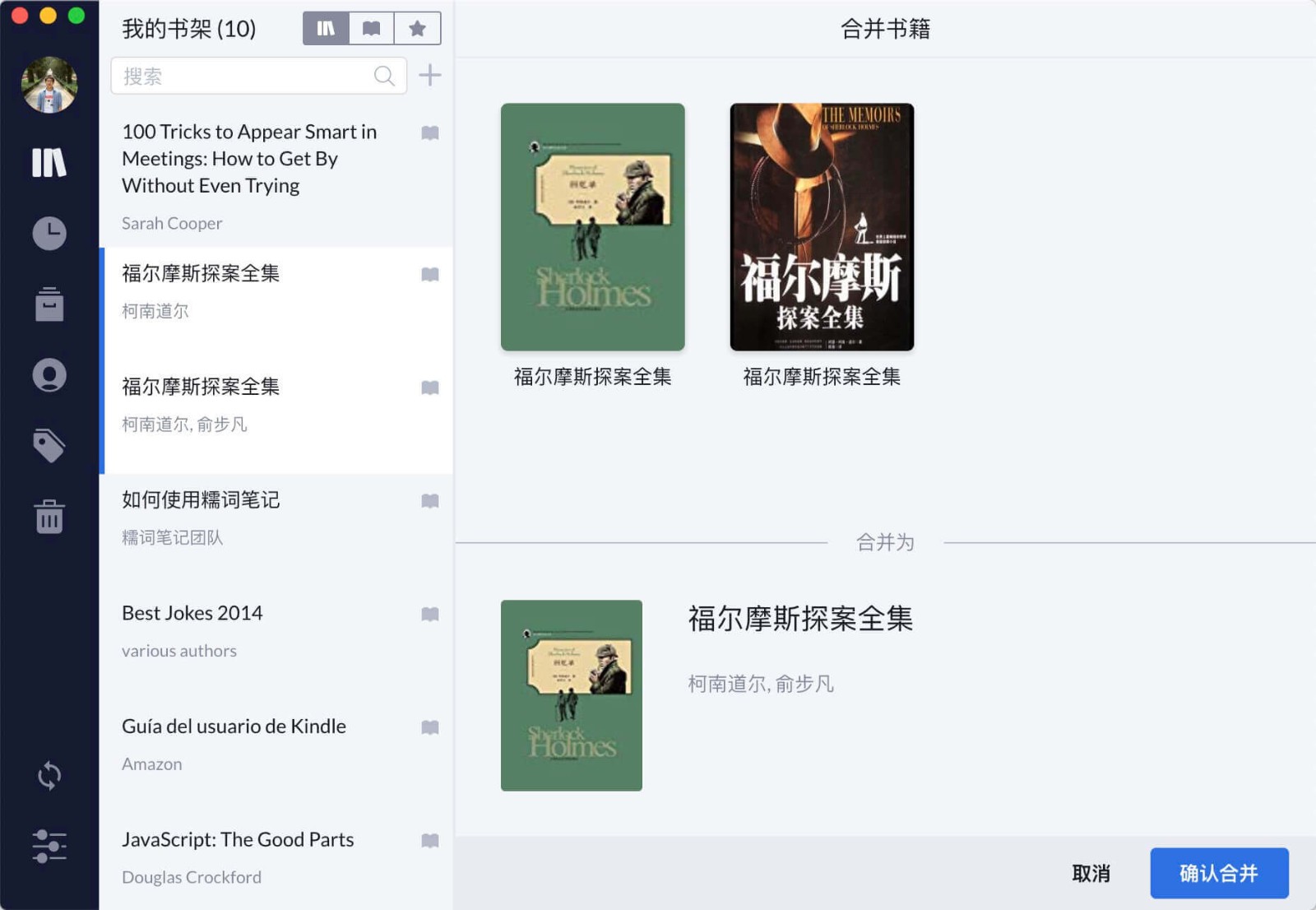Switch to the bookshelf list view tab
The width and height of the screenshot is (1316, 910).
pyautogui.click(x=326, y=29)
